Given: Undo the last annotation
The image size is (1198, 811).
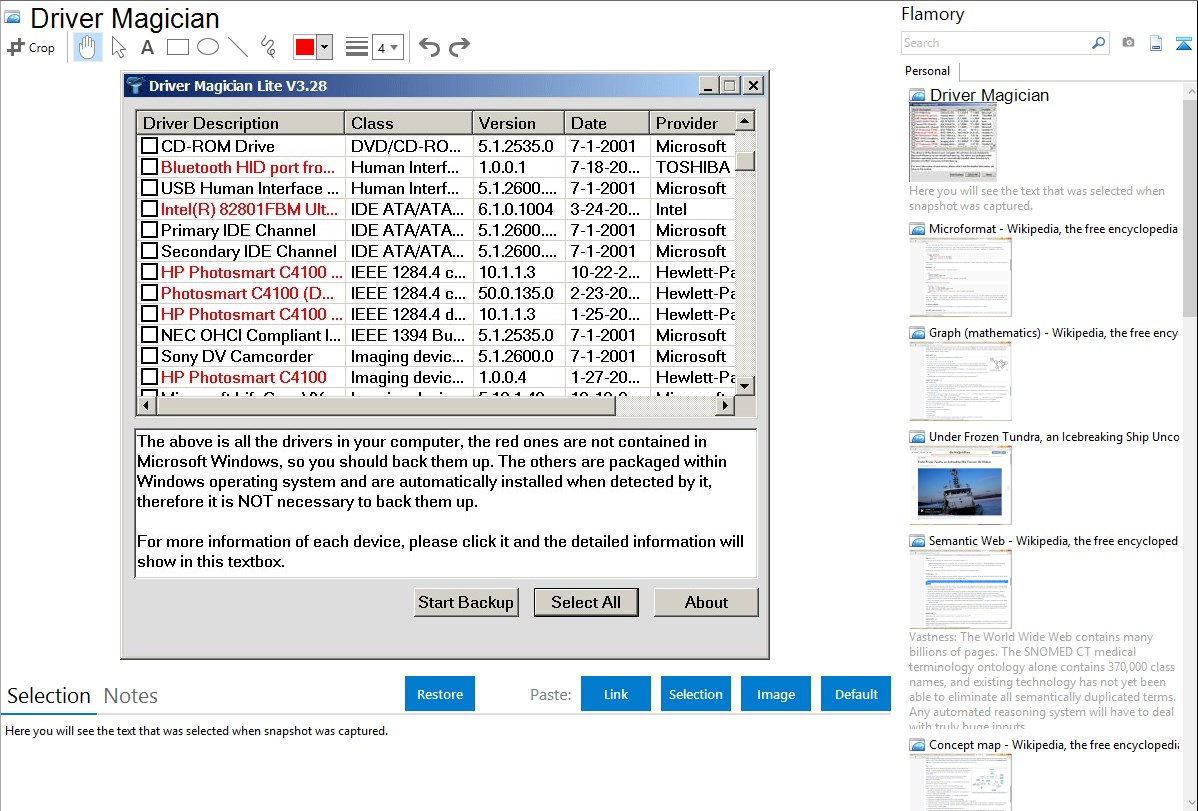Looking at the screenshot, I should [429, 47].
